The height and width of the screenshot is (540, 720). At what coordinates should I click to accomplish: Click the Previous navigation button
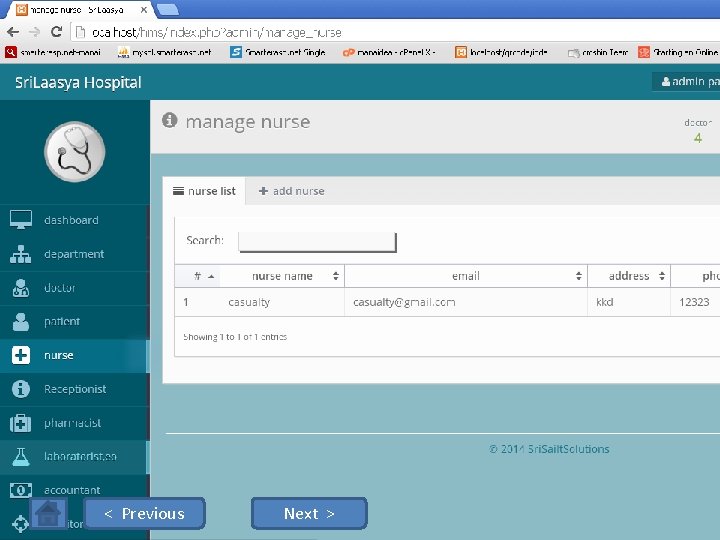(x=145, y=513)
